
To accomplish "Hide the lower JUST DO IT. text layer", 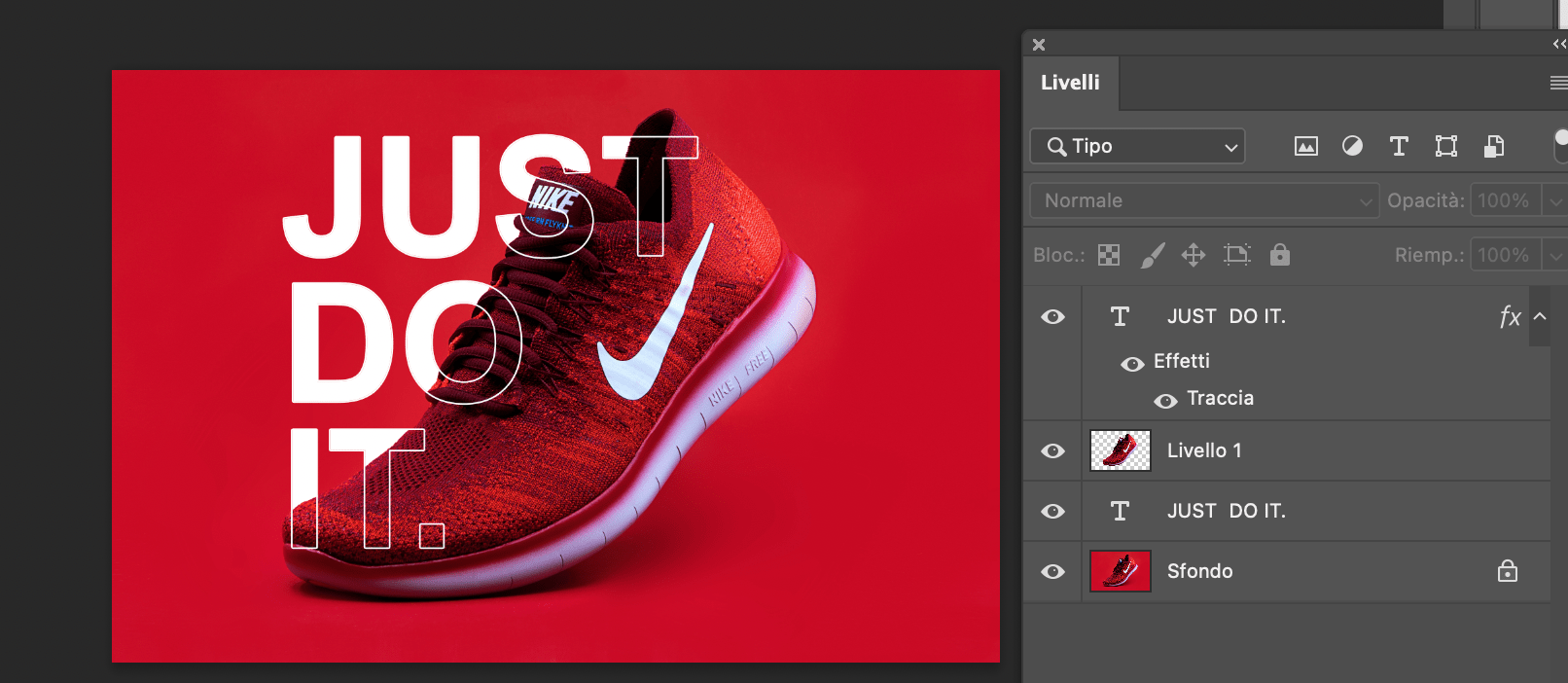I will click(1052, 511).
